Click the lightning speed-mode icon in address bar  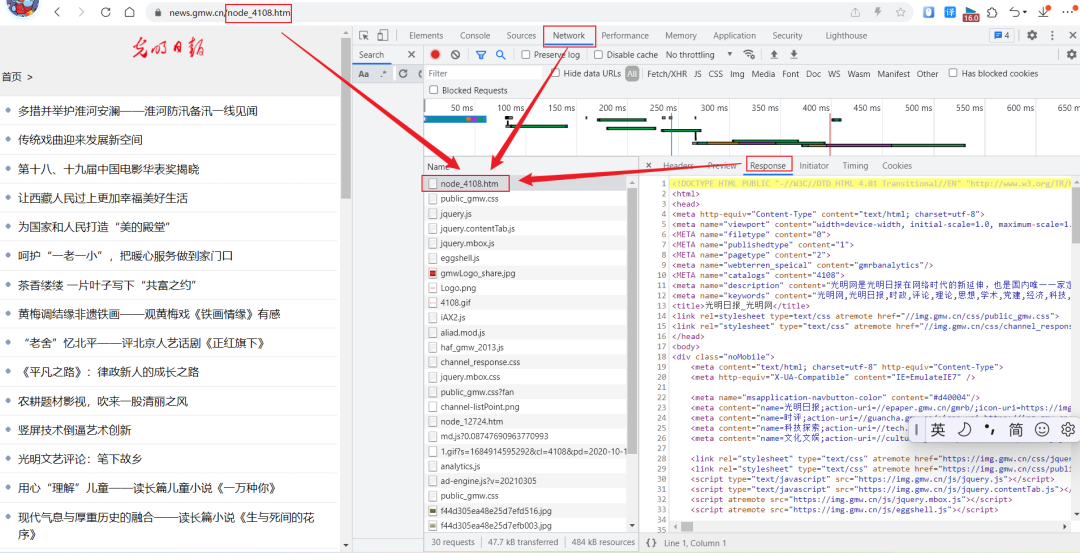tap(878, 12)
